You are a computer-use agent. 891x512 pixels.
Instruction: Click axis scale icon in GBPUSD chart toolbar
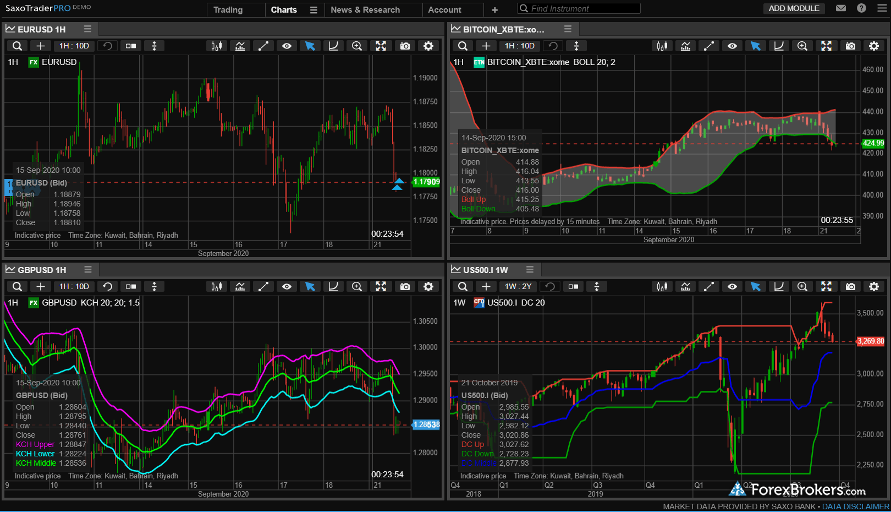click(x=334, y=286)
